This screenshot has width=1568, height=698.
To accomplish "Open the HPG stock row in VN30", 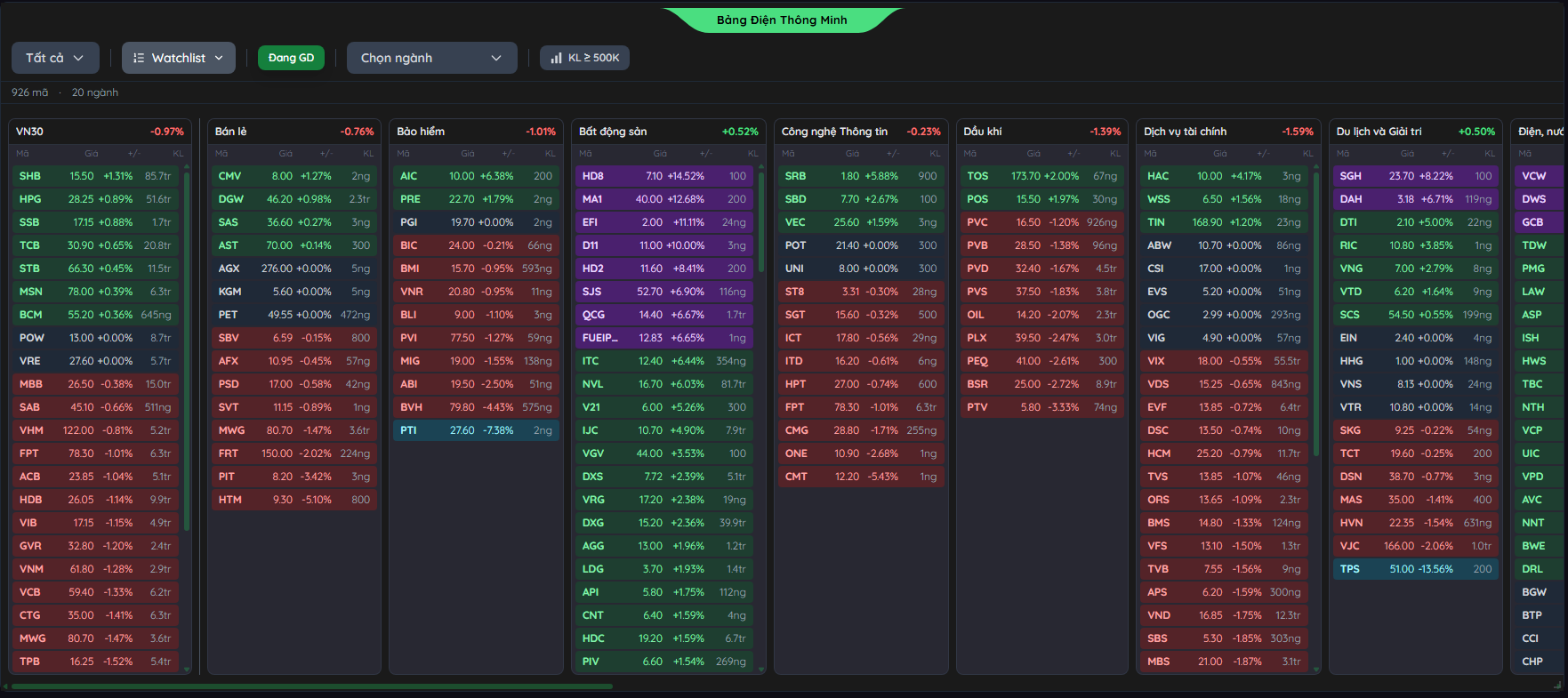I will click(x=96, y=199).
